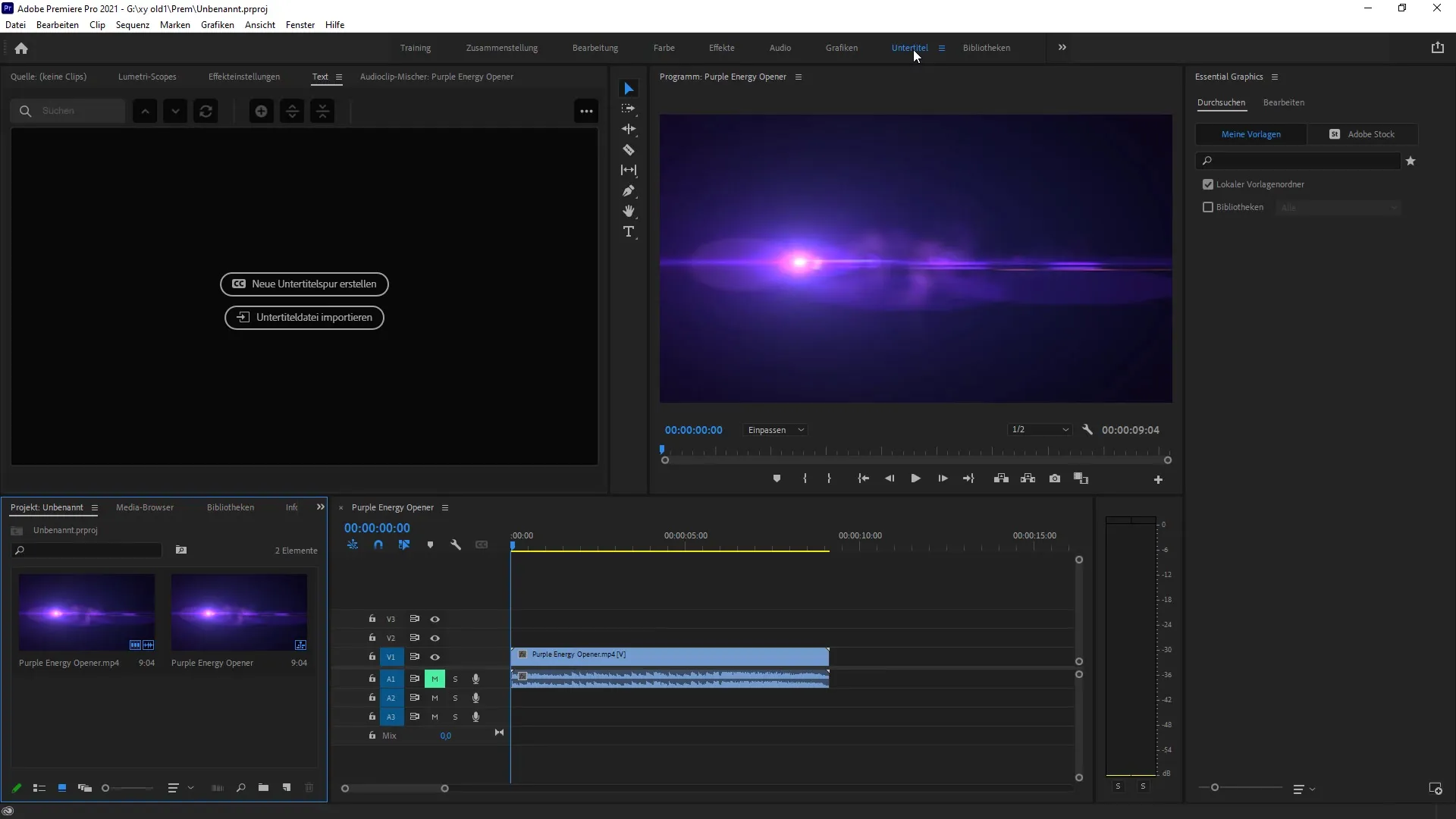Toggle V2 track output eye

pyautogui.click(x=435, y=639)
